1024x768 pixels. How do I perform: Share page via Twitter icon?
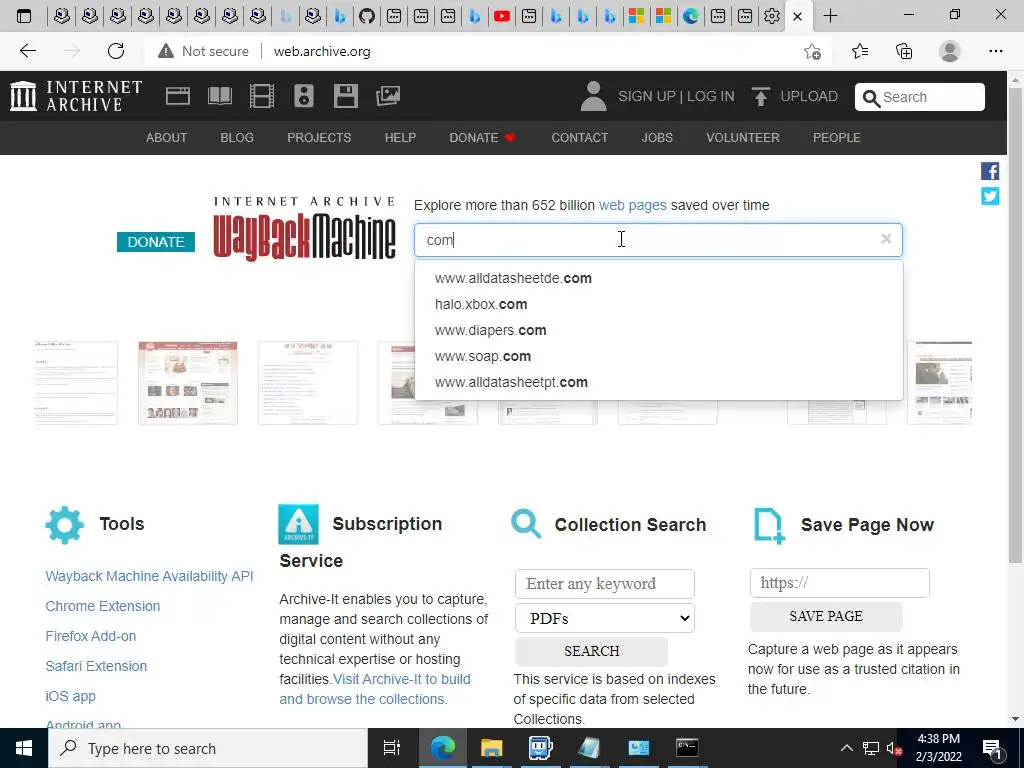990,196
